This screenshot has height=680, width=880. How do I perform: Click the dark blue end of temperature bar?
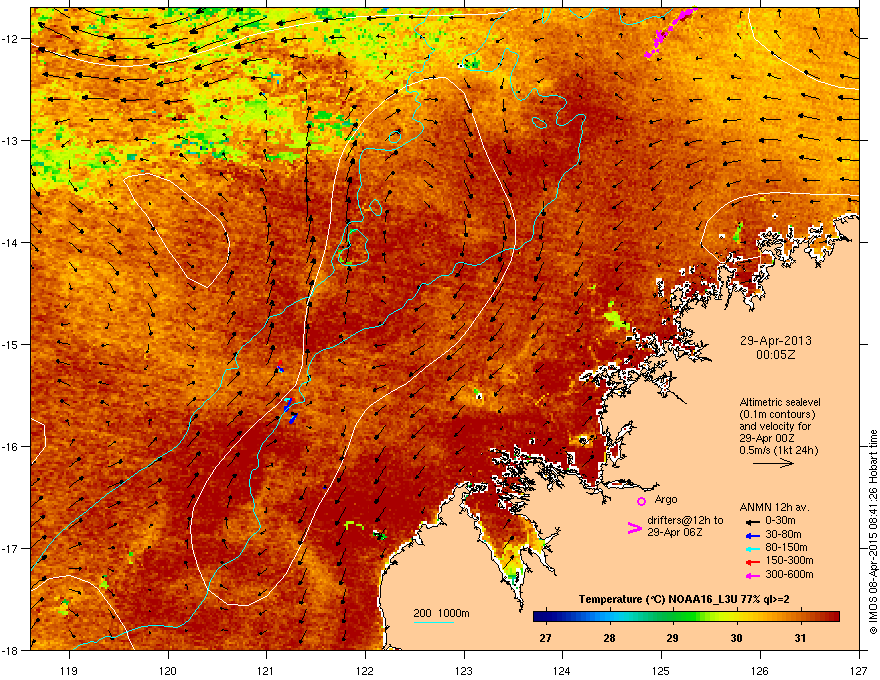[x=539, y=617]
